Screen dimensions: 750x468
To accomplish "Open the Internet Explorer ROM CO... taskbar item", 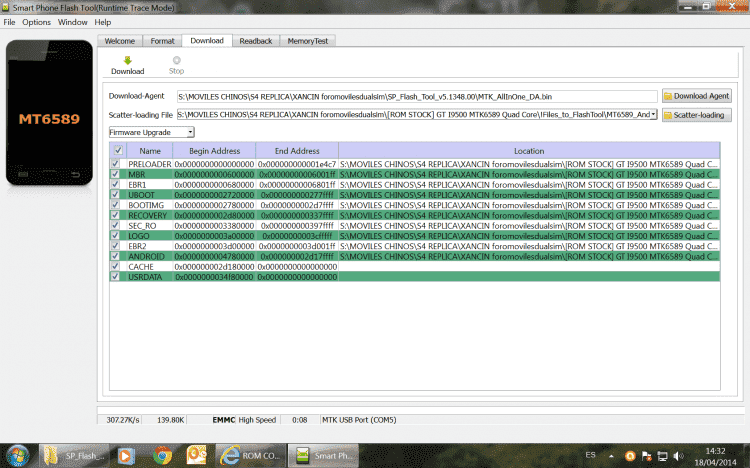I will [x=251, y=456].
